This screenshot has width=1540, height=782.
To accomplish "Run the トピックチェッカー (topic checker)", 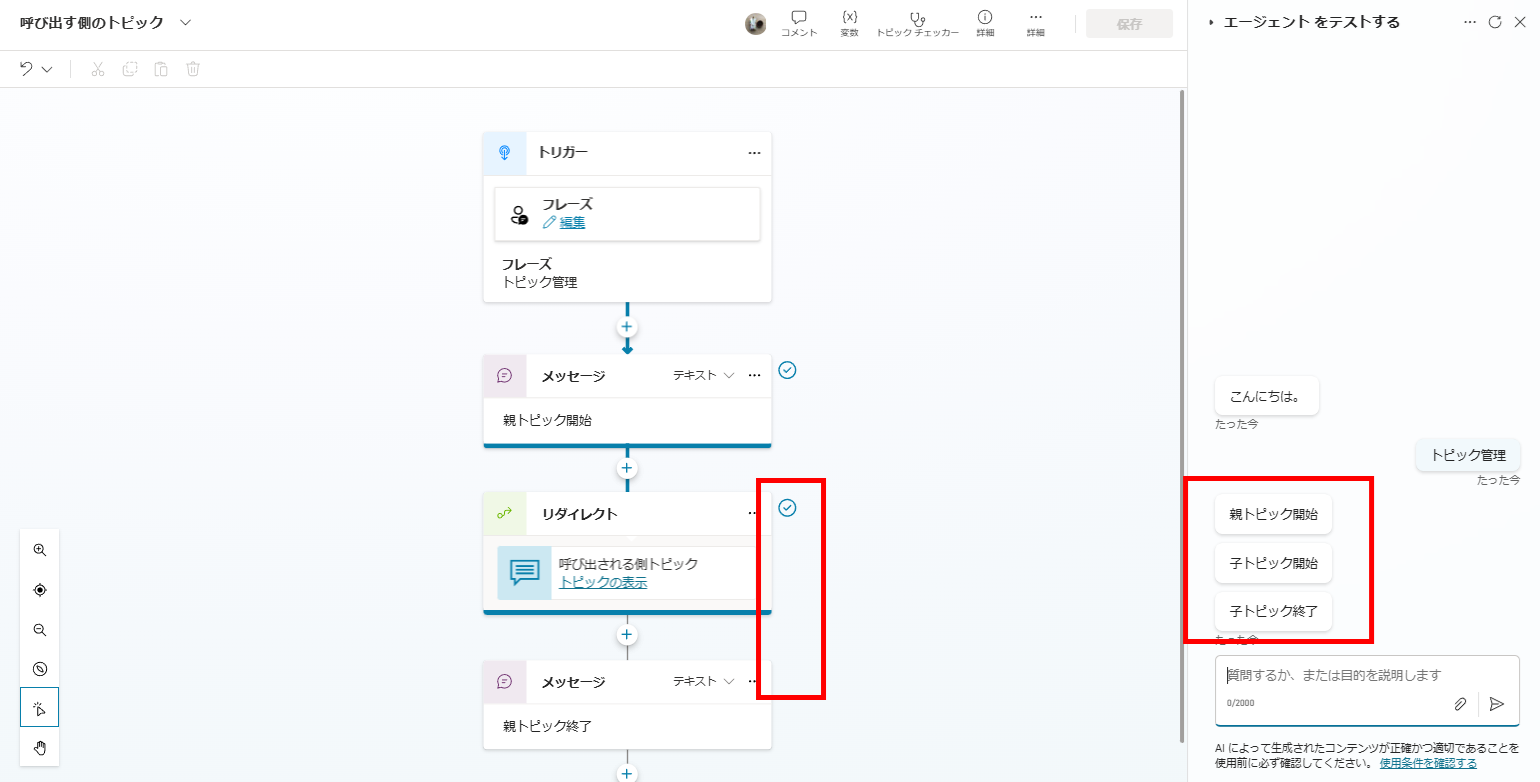I will coord(916,24).
